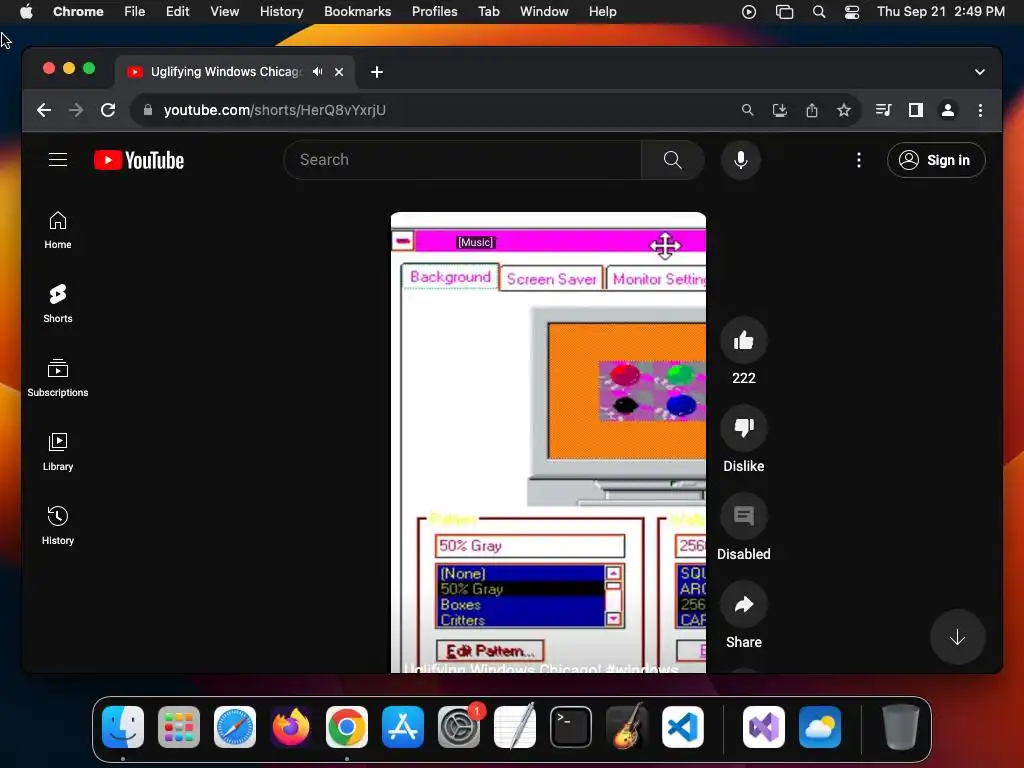Viewport: 1024px width, 768px height.
Task: Open the Window menu
Action: 544,12
